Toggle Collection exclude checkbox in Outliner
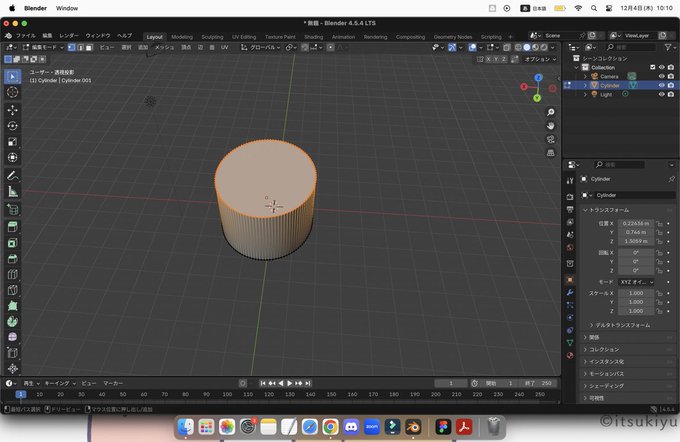Image resolution: width=680 pixels, height=442 pixels. tap(652, 67)
